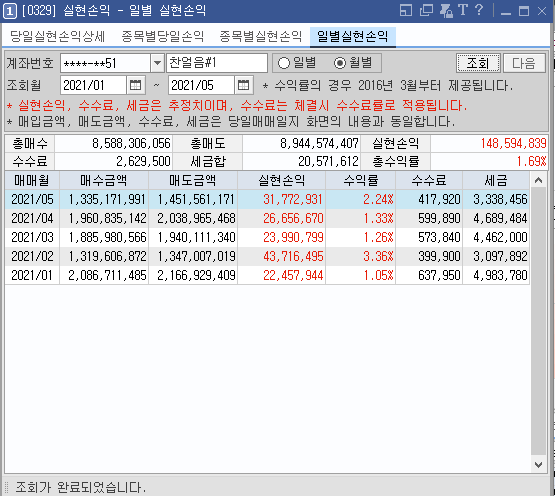Open calendar picker for start month 2021/01
555x496 pixels.
(136, 85)
